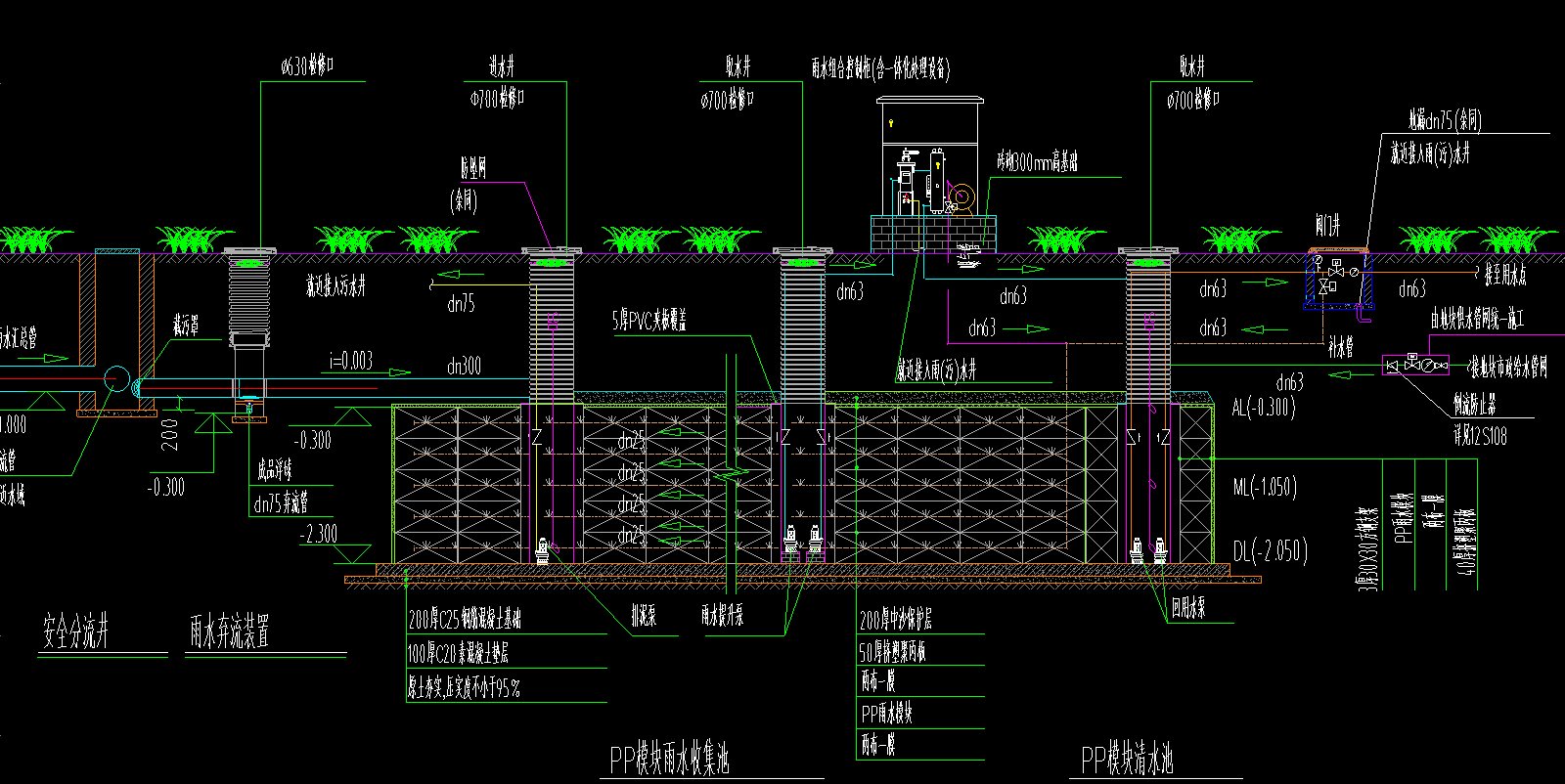Click the 200厚C25 concrete foundation note

pyautogui.click(x=465, y=619)
